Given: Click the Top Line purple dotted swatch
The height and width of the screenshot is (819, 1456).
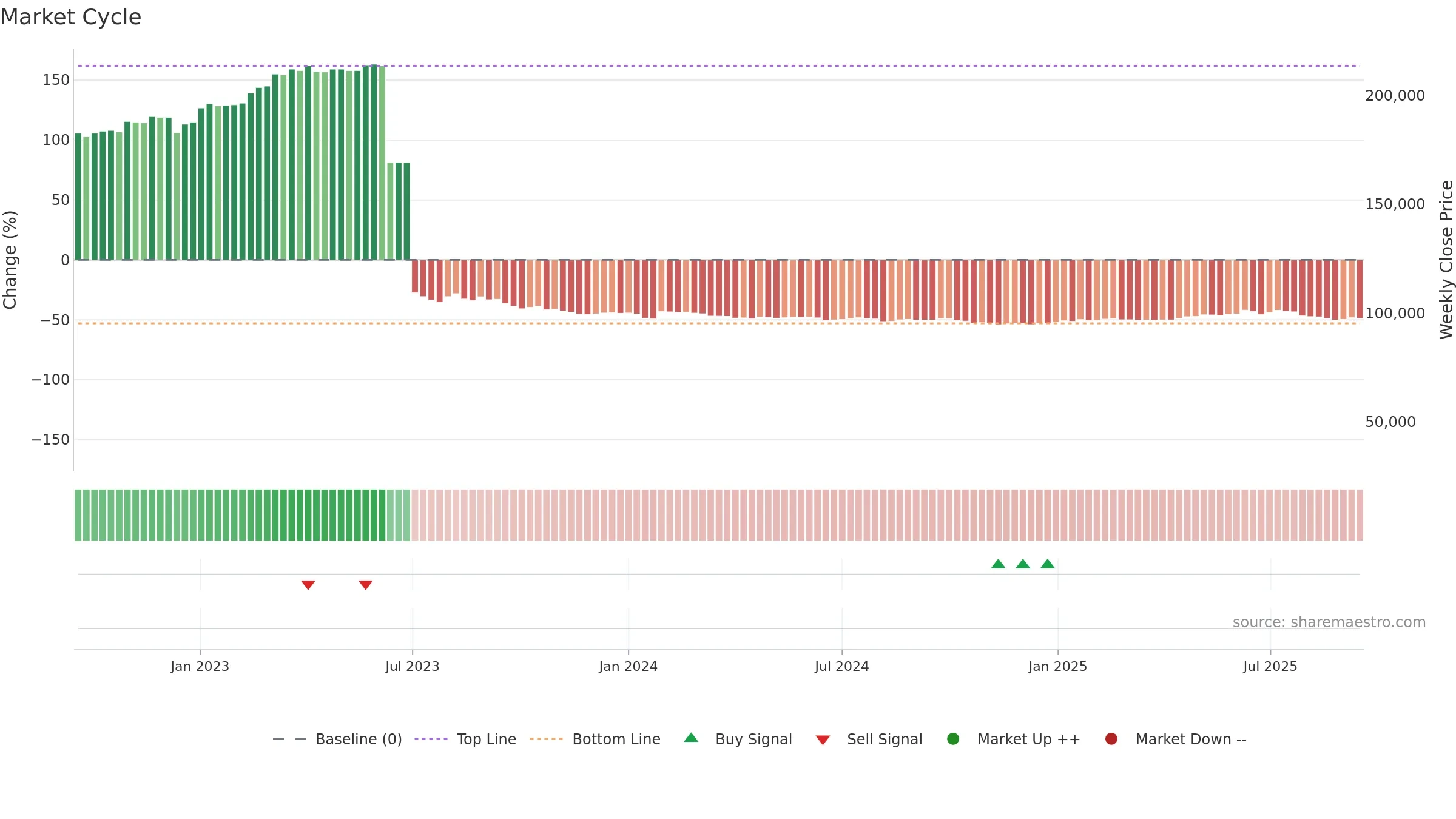Looking at the screenshot, I should click(431, 739).
